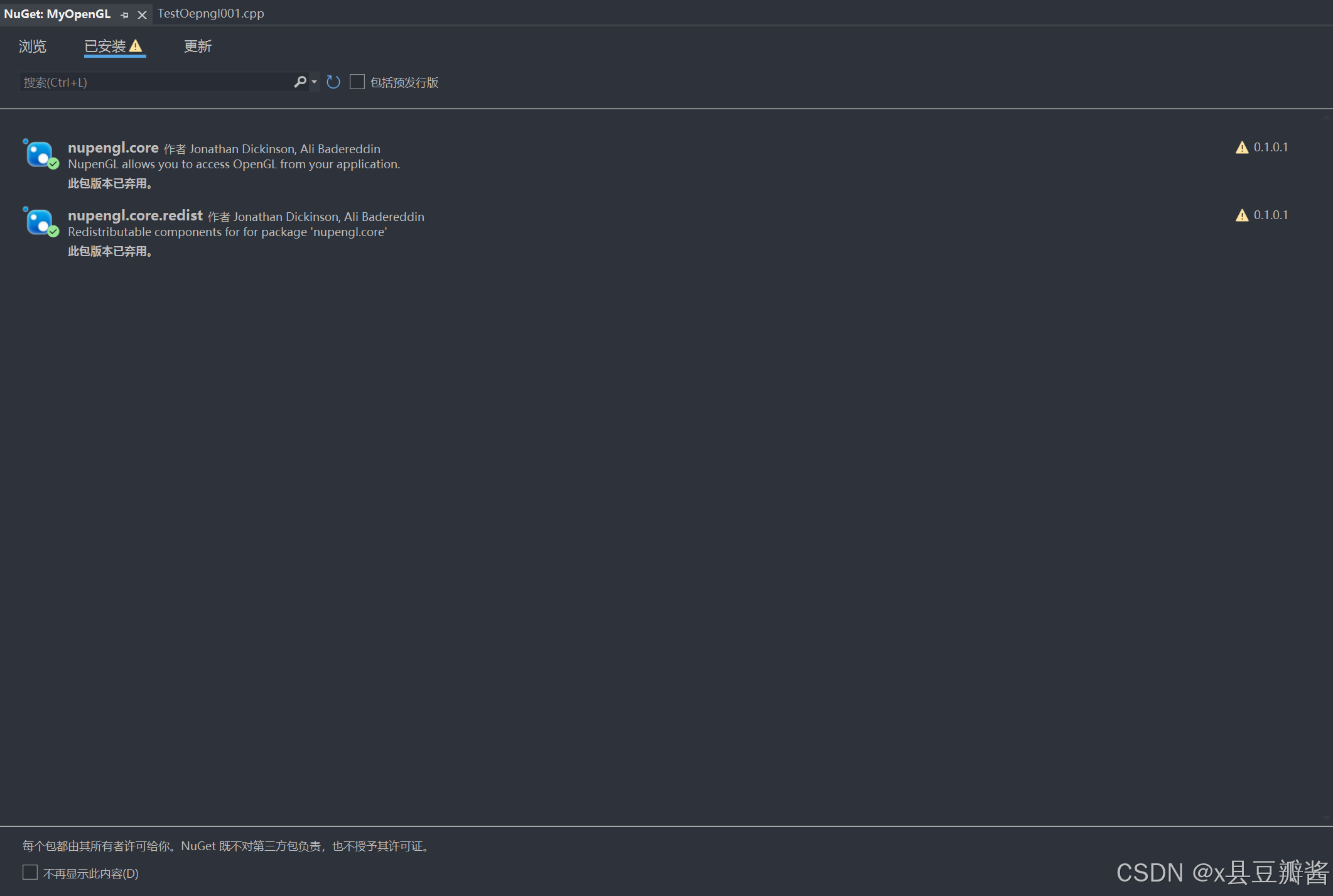Enable the 包括预发行版 checkbox
This screenshot has width=1333, height=896.
click(x=357, y=82)
